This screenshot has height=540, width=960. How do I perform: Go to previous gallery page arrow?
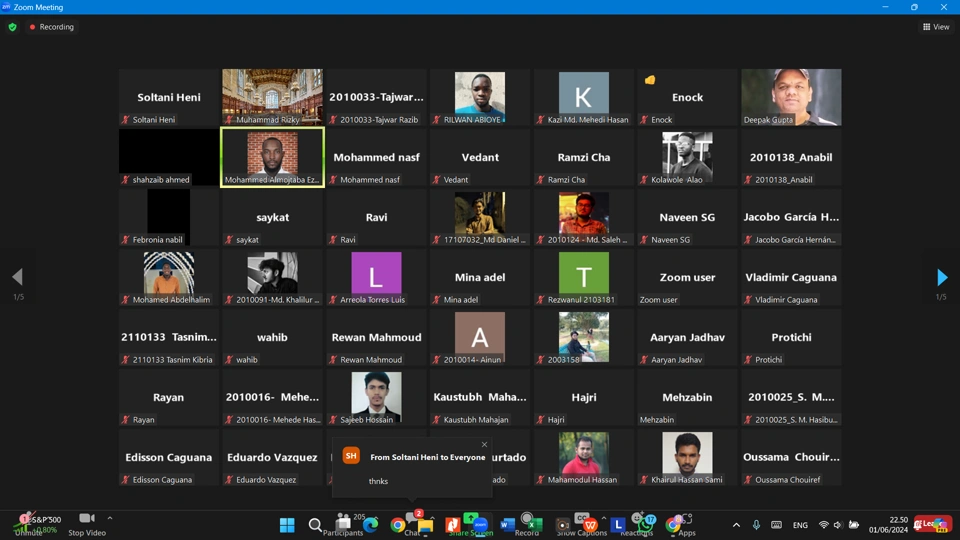(x=18, y=277)
